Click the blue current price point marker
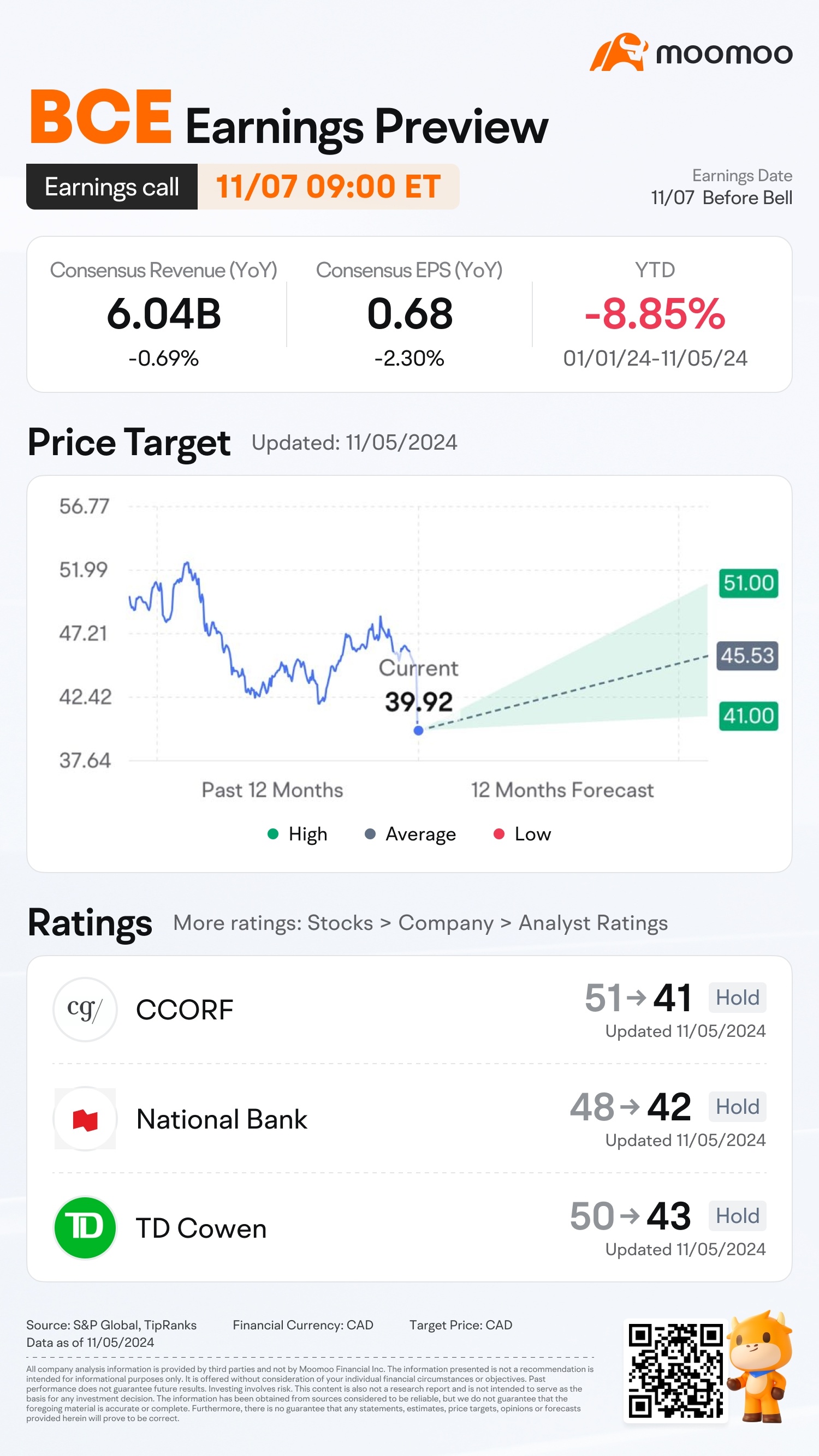 (x=419, y=730)
